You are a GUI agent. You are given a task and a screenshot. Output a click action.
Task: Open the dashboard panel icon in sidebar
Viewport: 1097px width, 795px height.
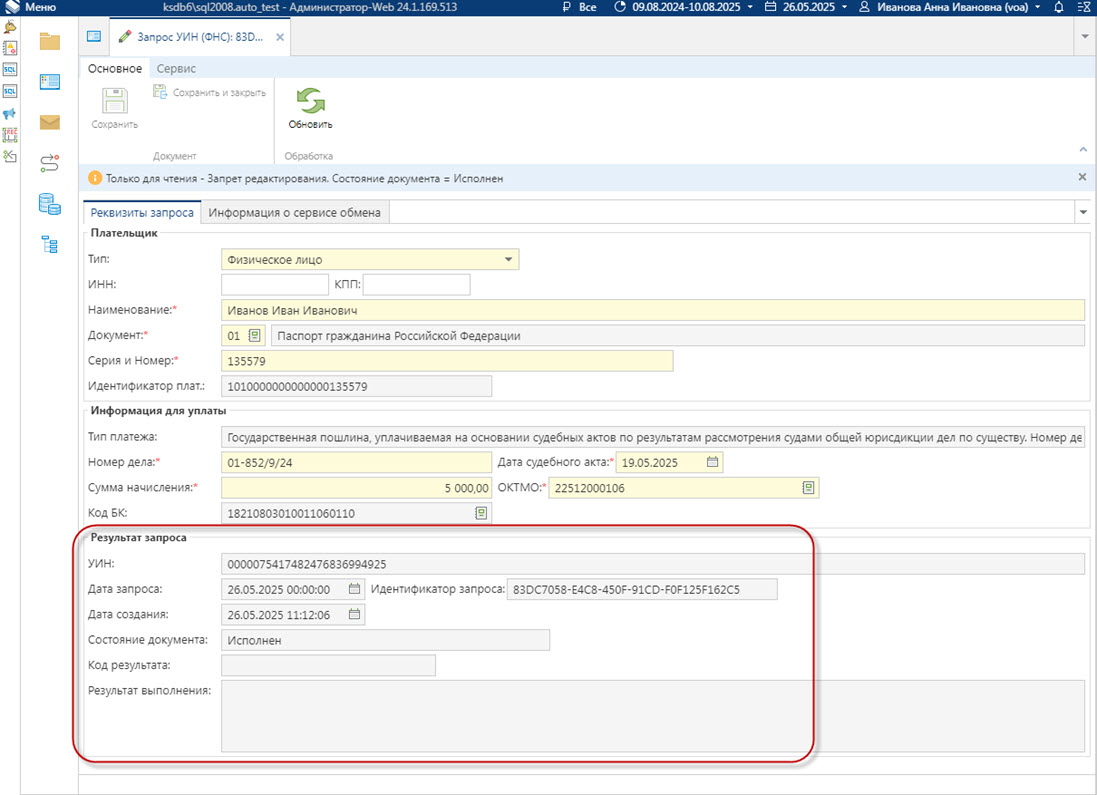50,83
